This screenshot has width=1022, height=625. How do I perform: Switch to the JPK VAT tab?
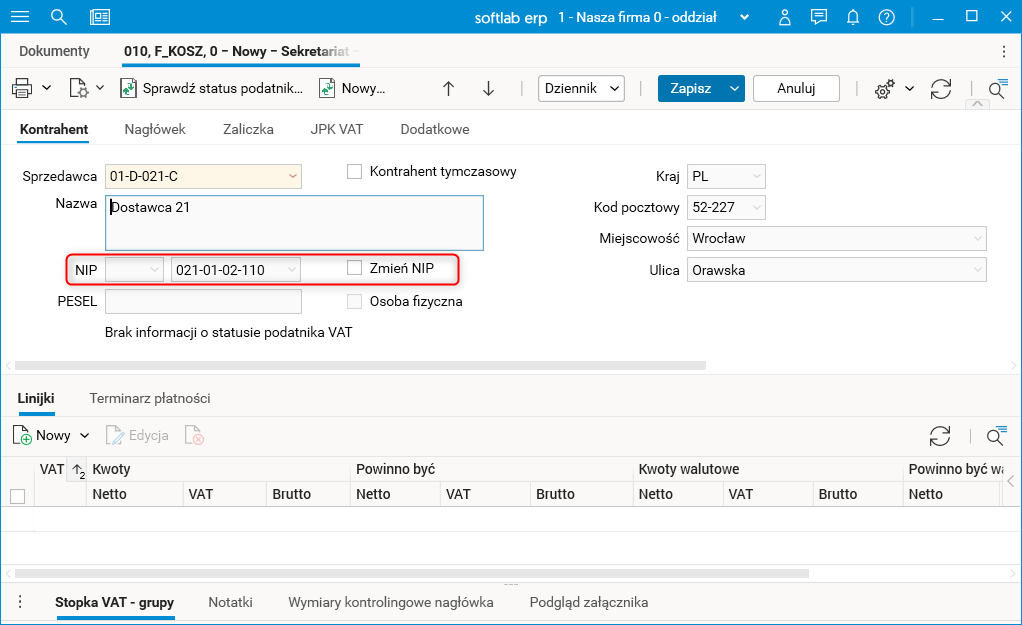point(337,129)
